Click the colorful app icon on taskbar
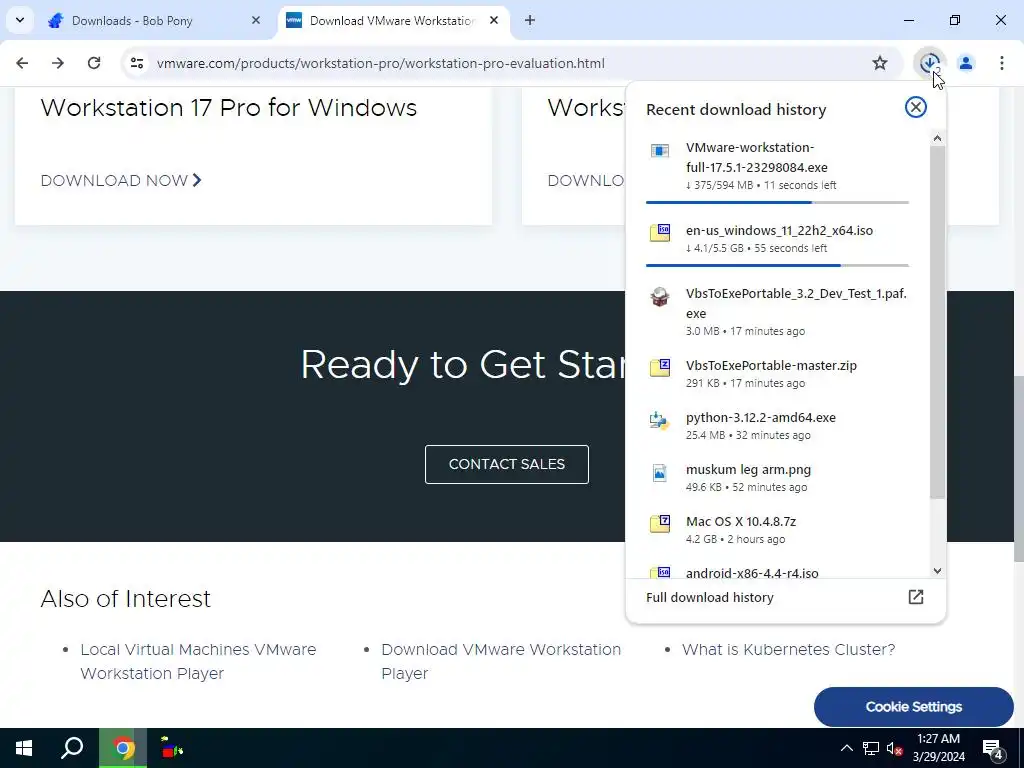 172,748
